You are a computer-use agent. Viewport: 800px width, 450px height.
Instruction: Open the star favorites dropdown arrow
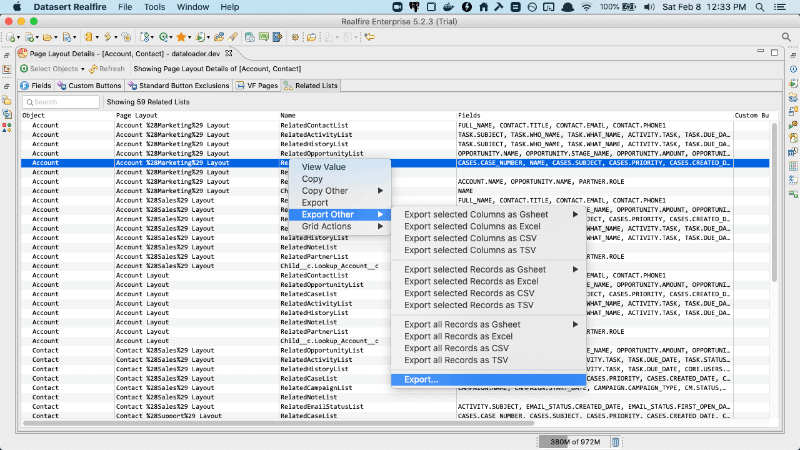click(x=189, y=38)
